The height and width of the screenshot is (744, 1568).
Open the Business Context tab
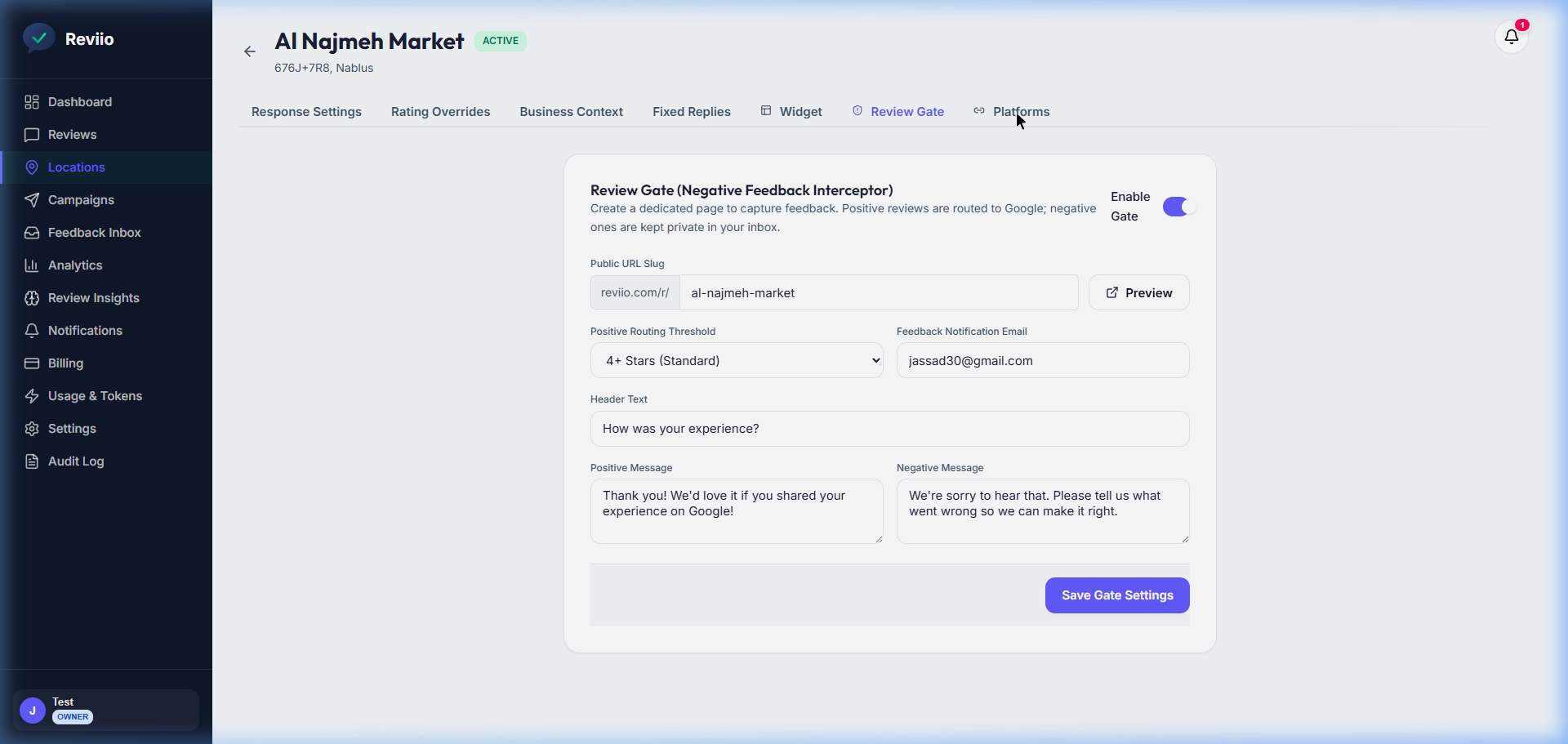571,112
